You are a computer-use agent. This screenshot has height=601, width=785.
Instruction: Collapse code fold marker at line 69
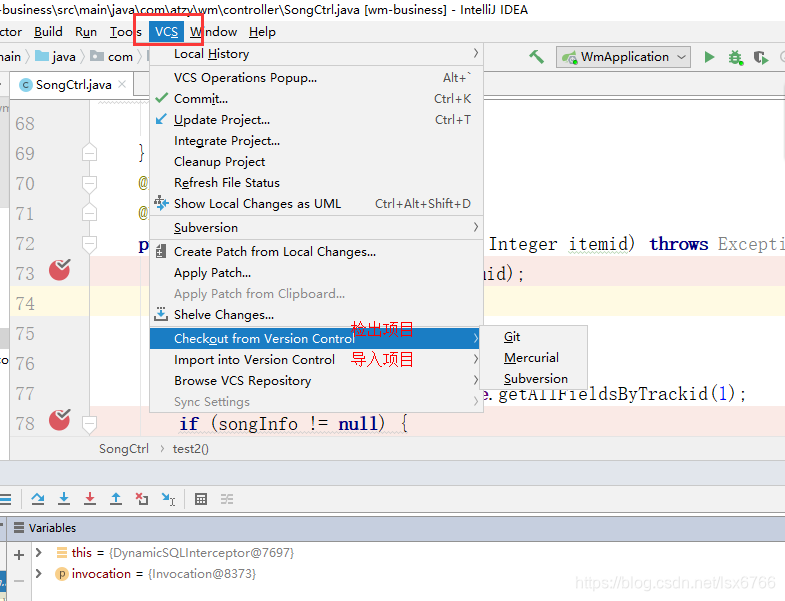coord(89,153)
